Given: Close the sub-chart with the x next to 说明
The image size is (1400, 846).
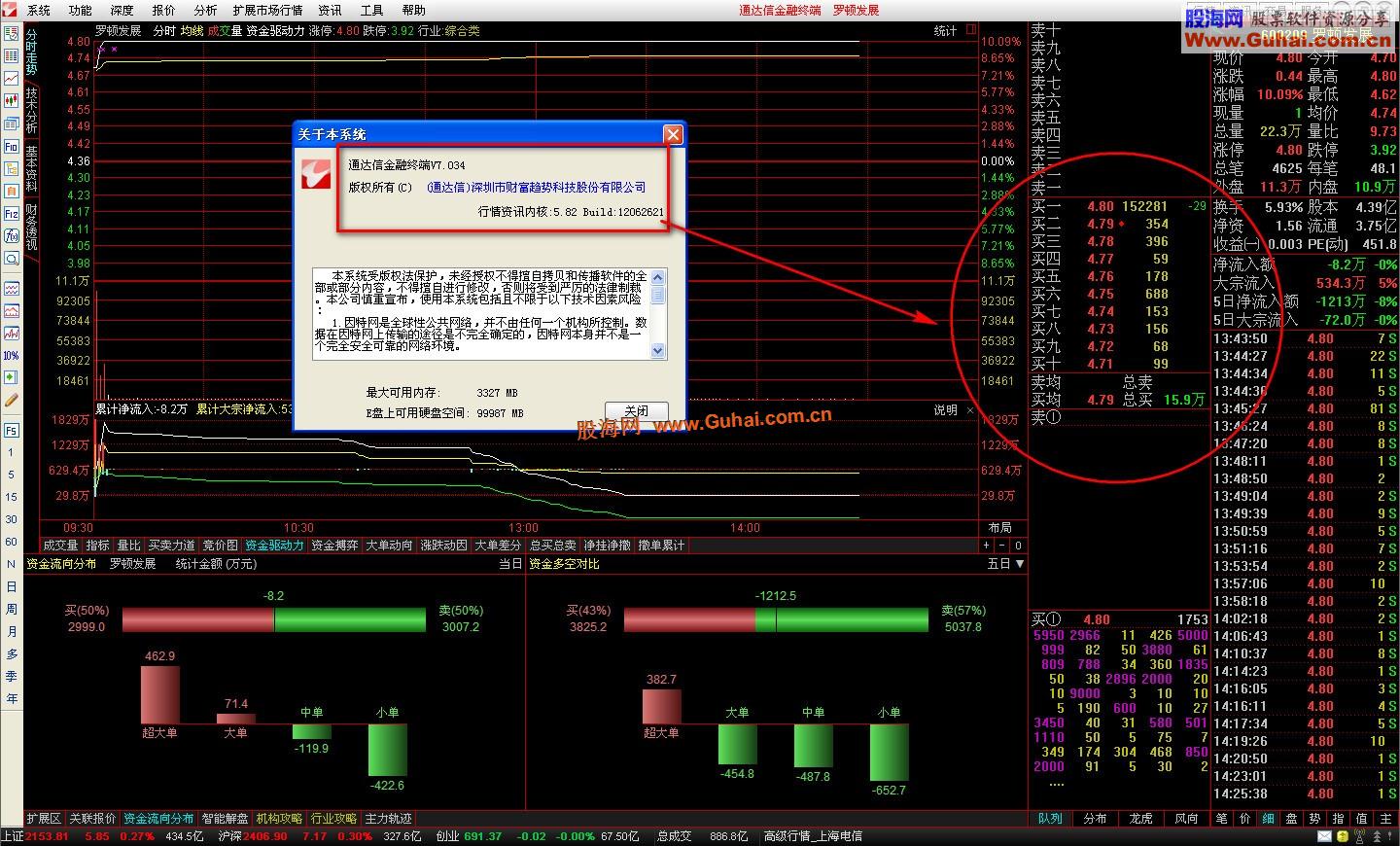Looking at the screenshot, I should (x=969, y=410).
